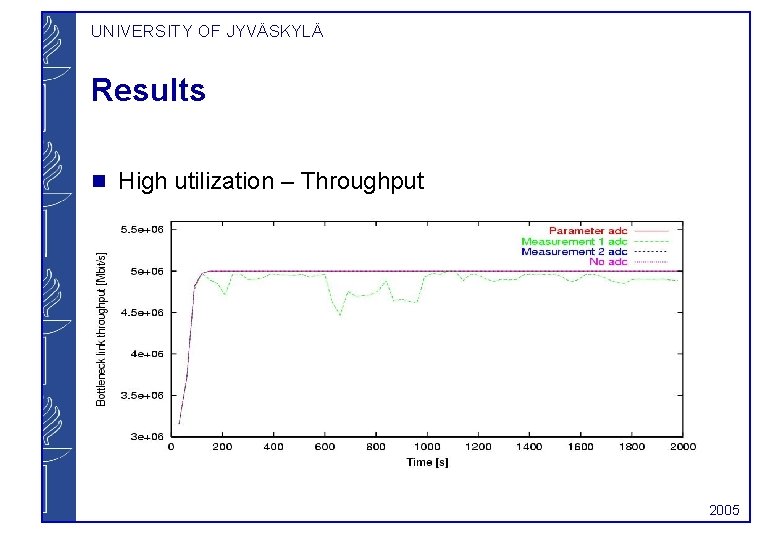Image resolution: width=780 pixels, height=540 pixels.
Task: Click the '2000' x-axis tick label
Action: click(x=683, y=447)
